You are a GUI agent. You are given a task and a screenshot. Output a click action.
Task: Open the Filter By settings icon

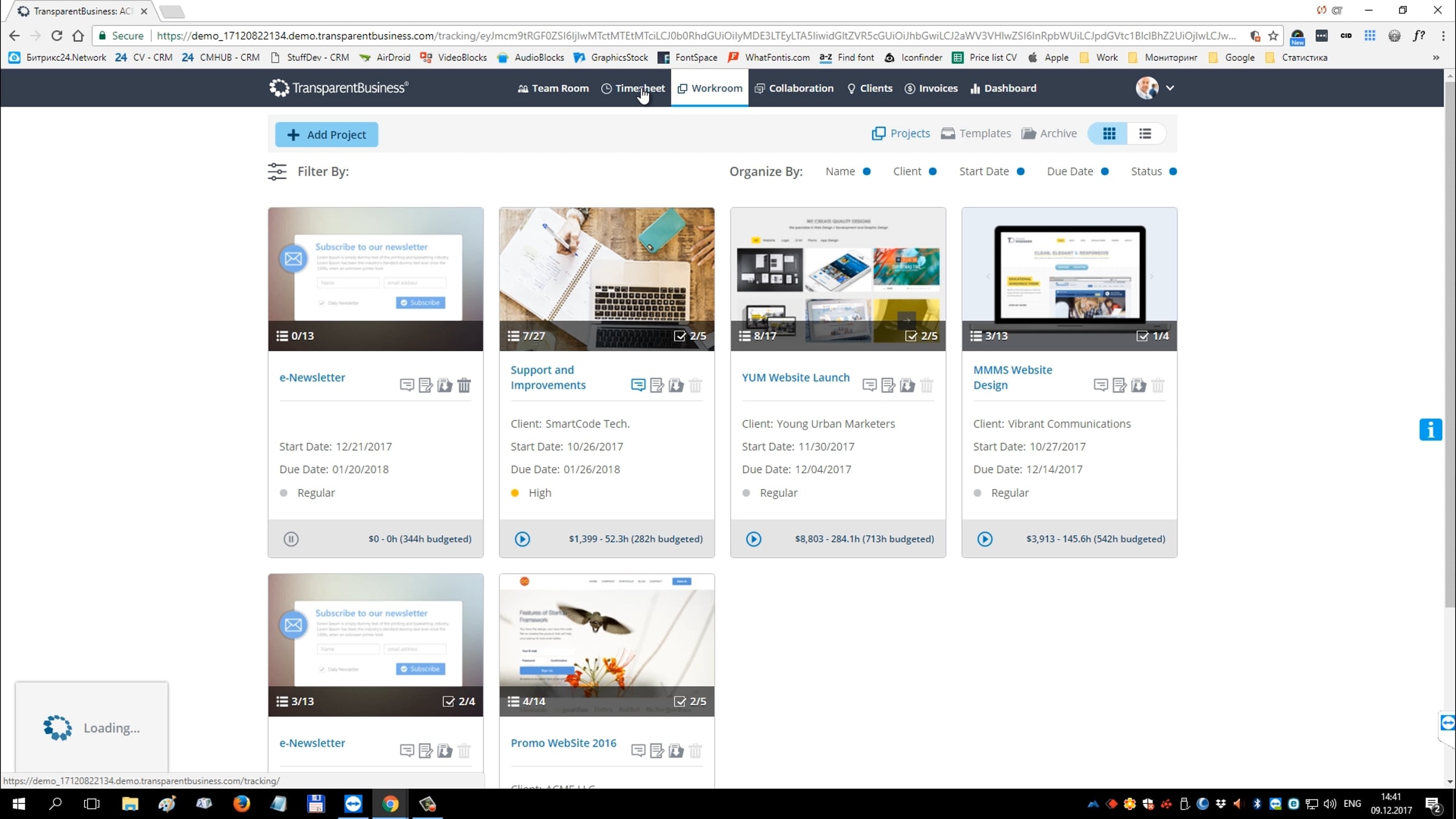tap(277, 172)
